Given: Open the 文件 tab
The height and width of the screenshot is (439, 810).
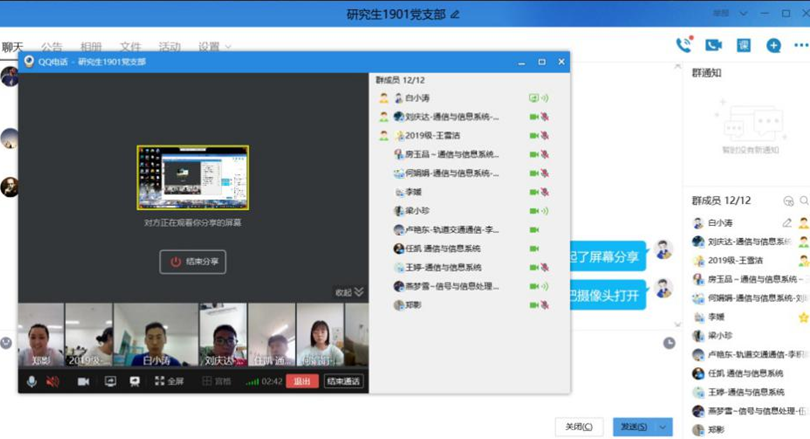Looking at the screenshot, I should pyautogui.click(x=130, y=46).
